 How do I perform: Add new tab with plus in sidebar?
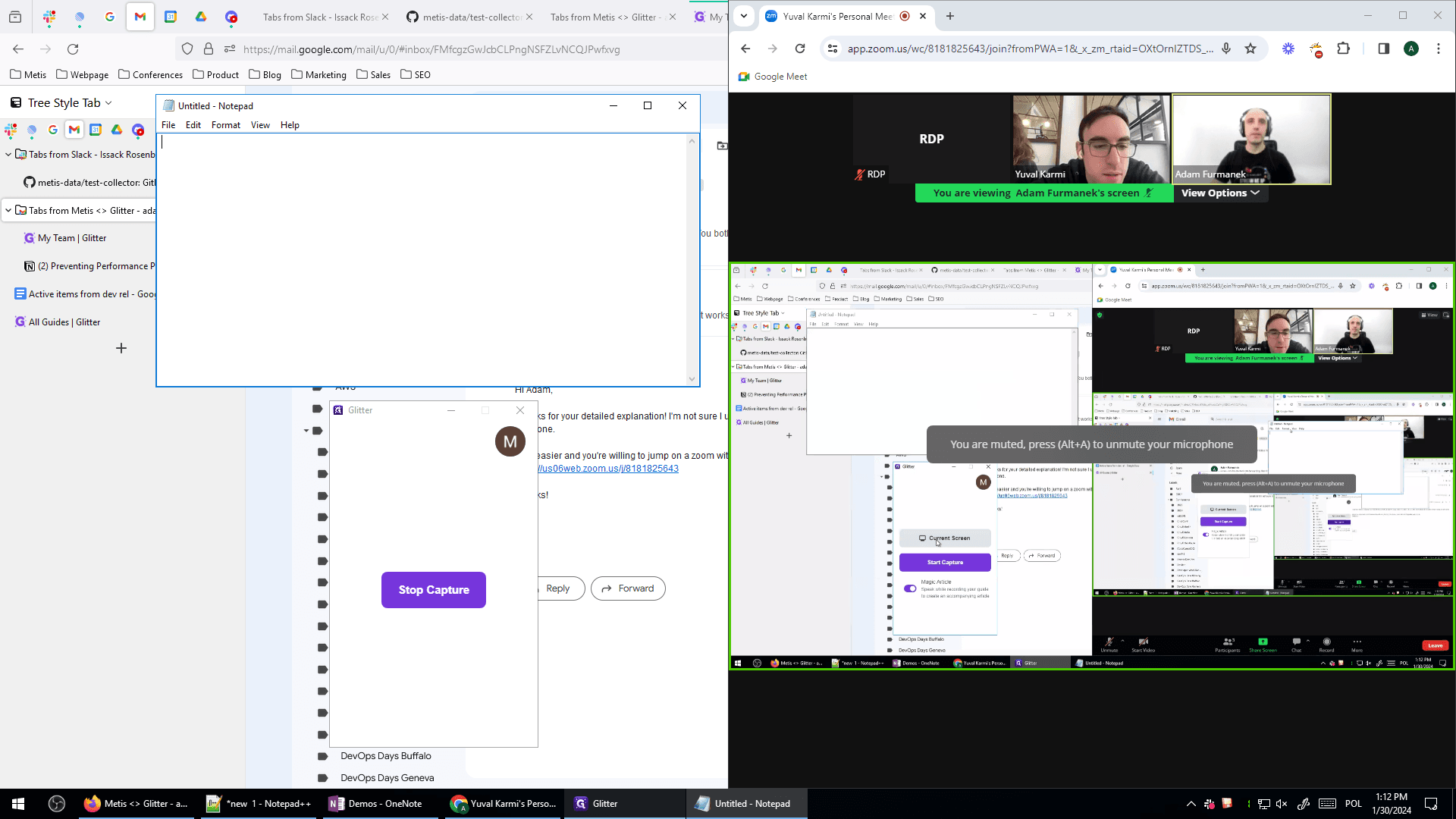click(121, 348)
